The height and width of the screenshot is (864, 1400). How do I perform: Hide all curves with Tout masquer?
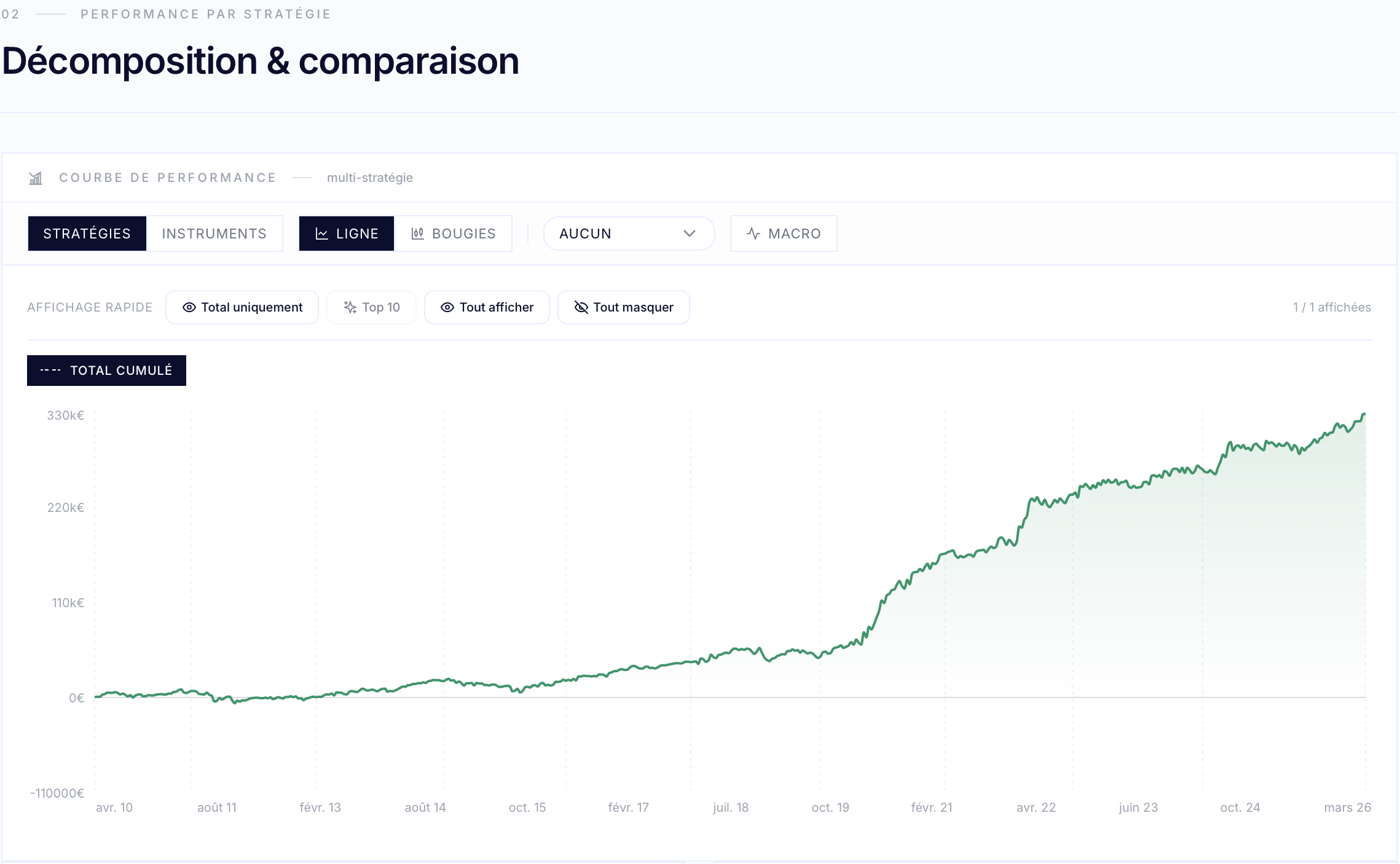tap(624, 307)
